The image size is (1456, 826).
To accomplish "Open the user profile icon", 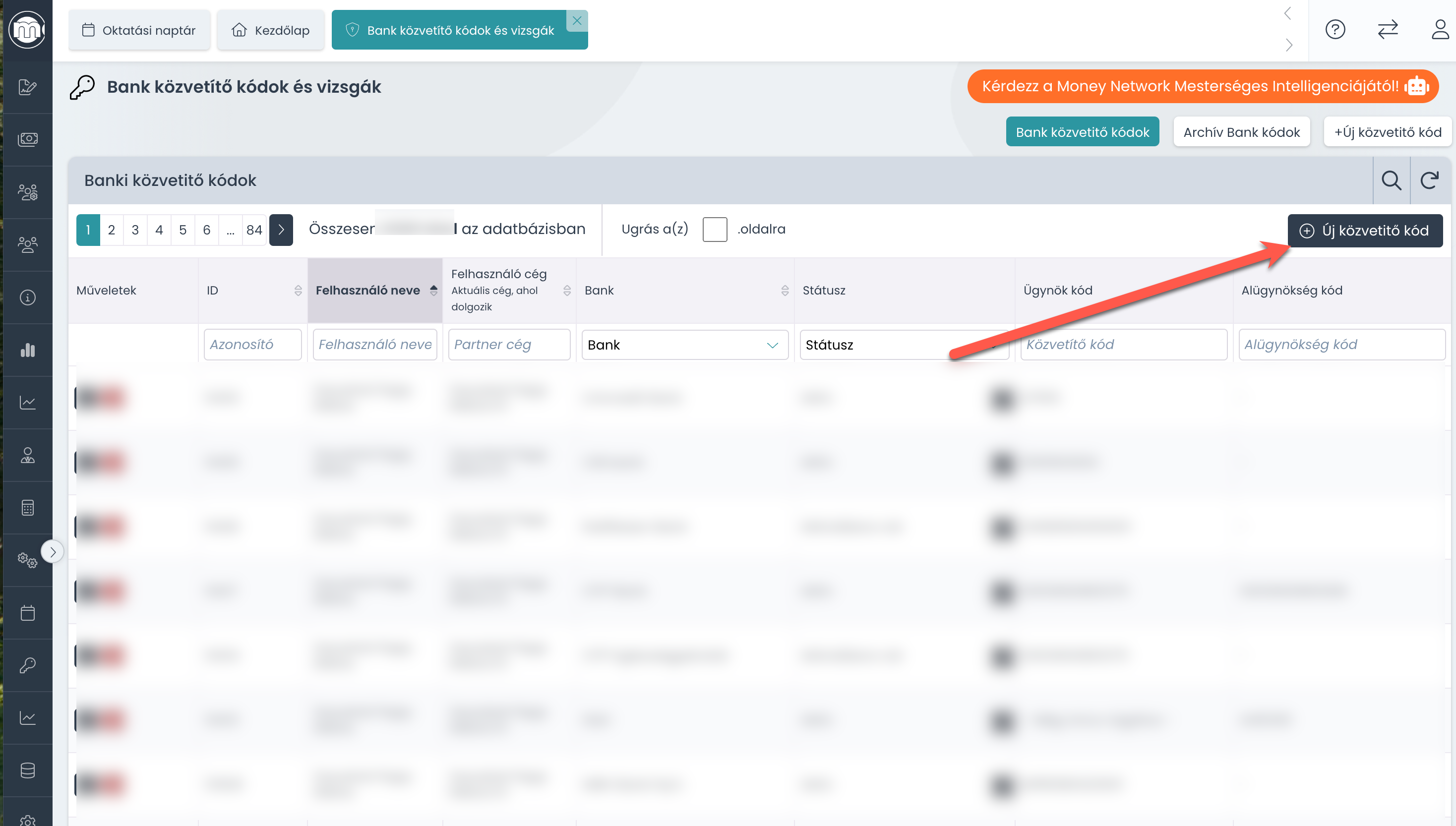I will click(x=1440, y=30).
